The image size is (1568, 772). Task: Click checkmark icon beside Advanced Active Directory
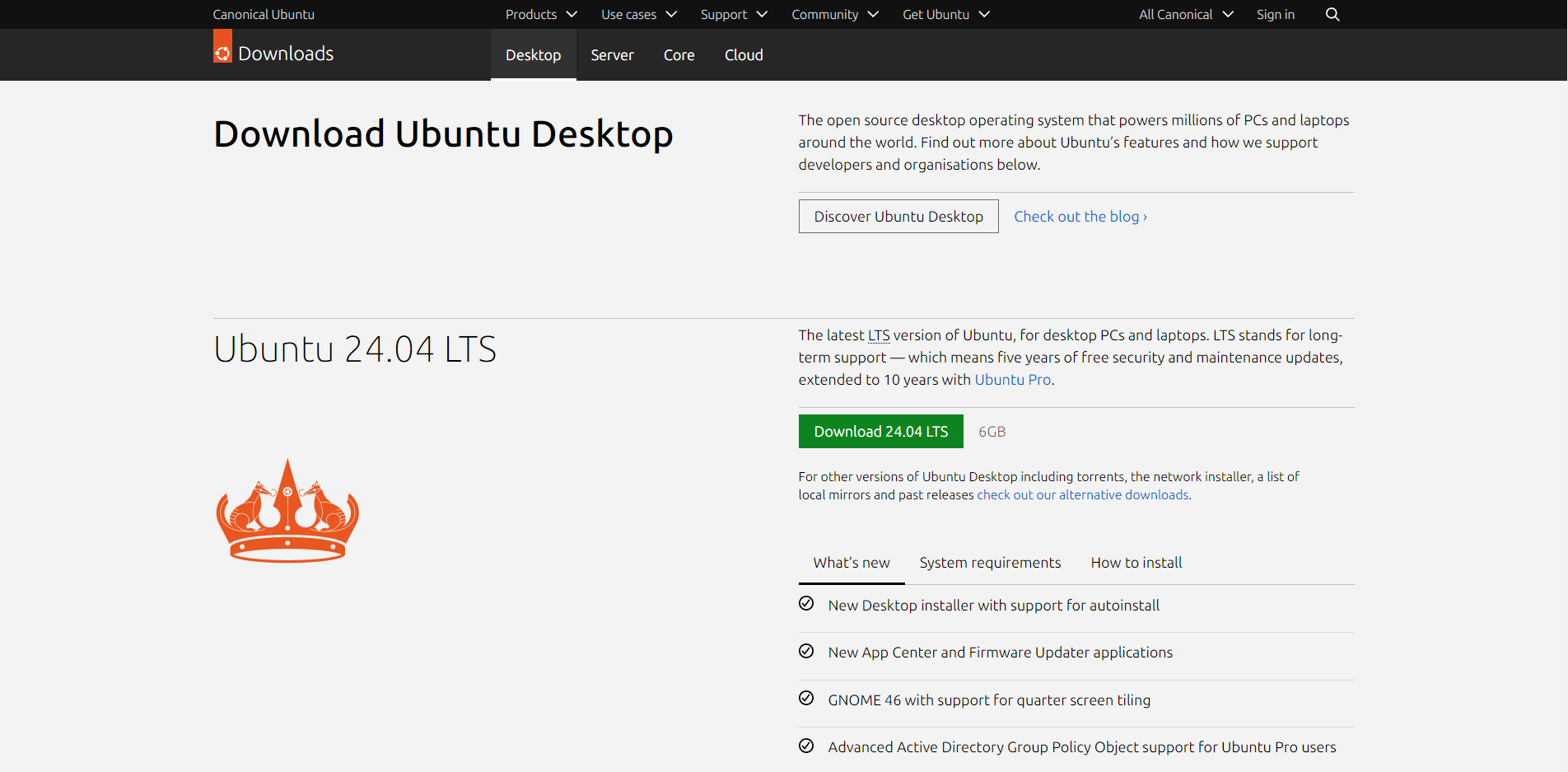click(x=806, y=746)
